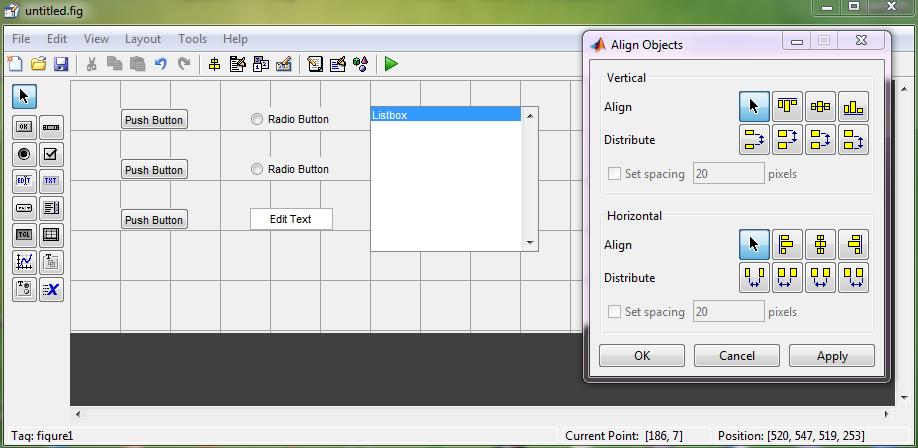Choose the Button Group palette tool
The width and height of the screenshot is (918, 448).
[x=24, y=289]
